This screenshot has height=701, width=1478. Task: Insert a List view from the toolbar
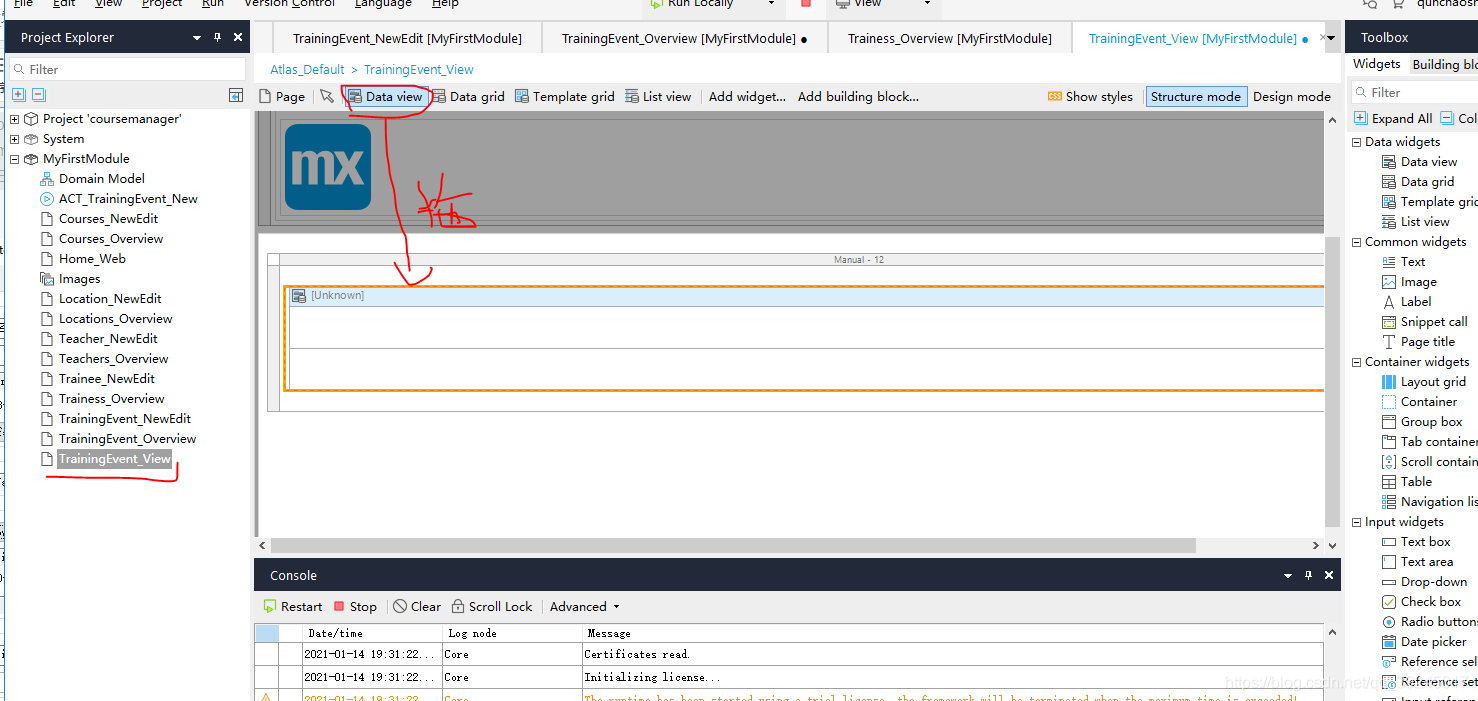click(632, 97)
